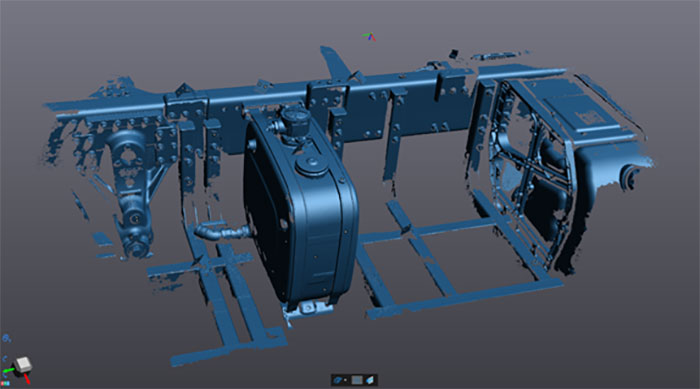Choose the rectangle selection icon in bottom toolbar

point(357,380)
